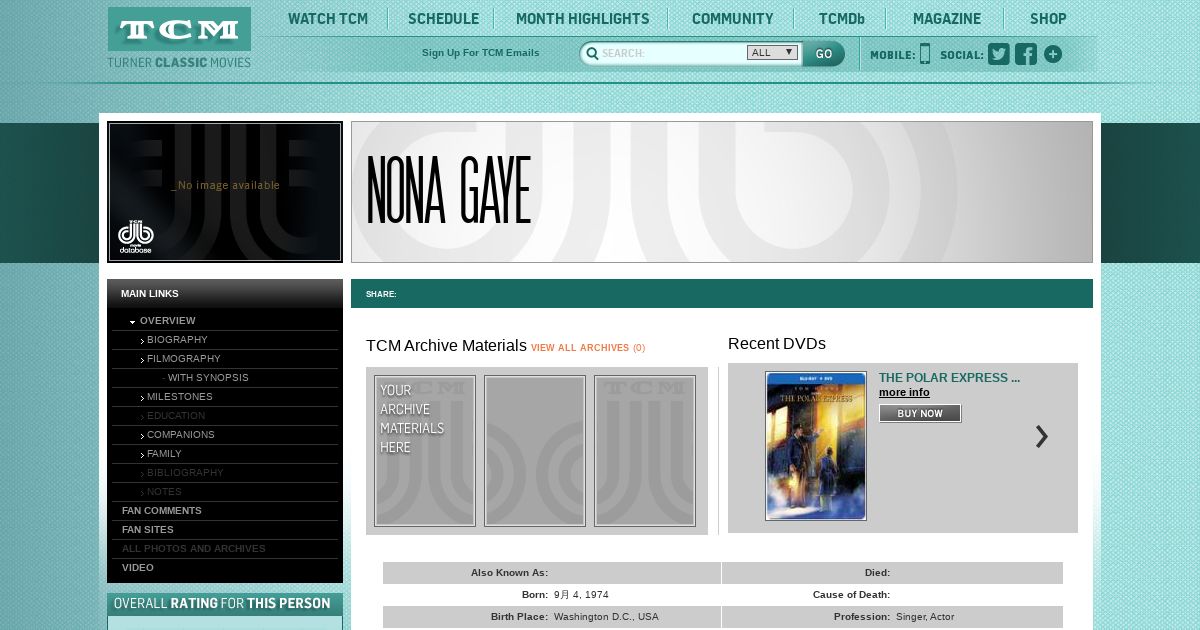
Task: Open the ALL search category dropdown
Action: (772, 53)
